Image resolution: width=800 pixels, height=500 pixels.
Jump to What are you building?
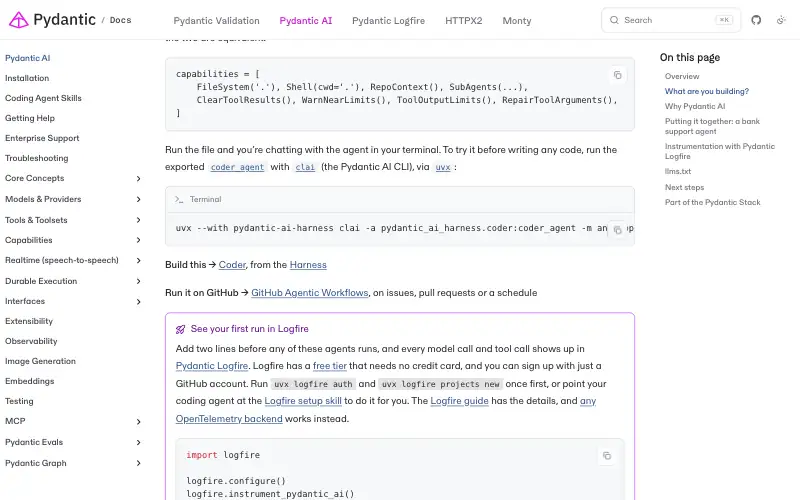point(707,91)
